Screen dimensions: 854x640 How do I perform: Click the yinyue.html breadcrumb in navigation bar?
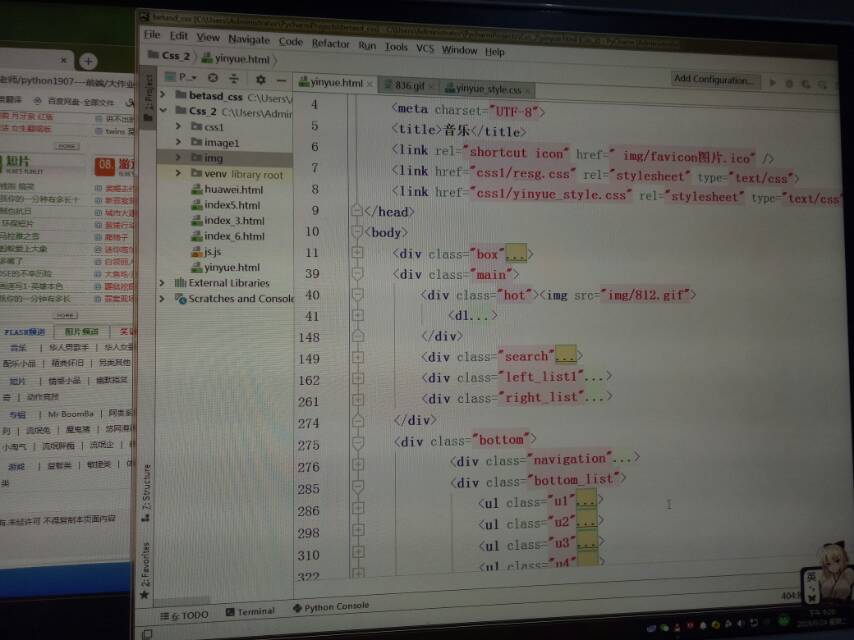(236, 58)
